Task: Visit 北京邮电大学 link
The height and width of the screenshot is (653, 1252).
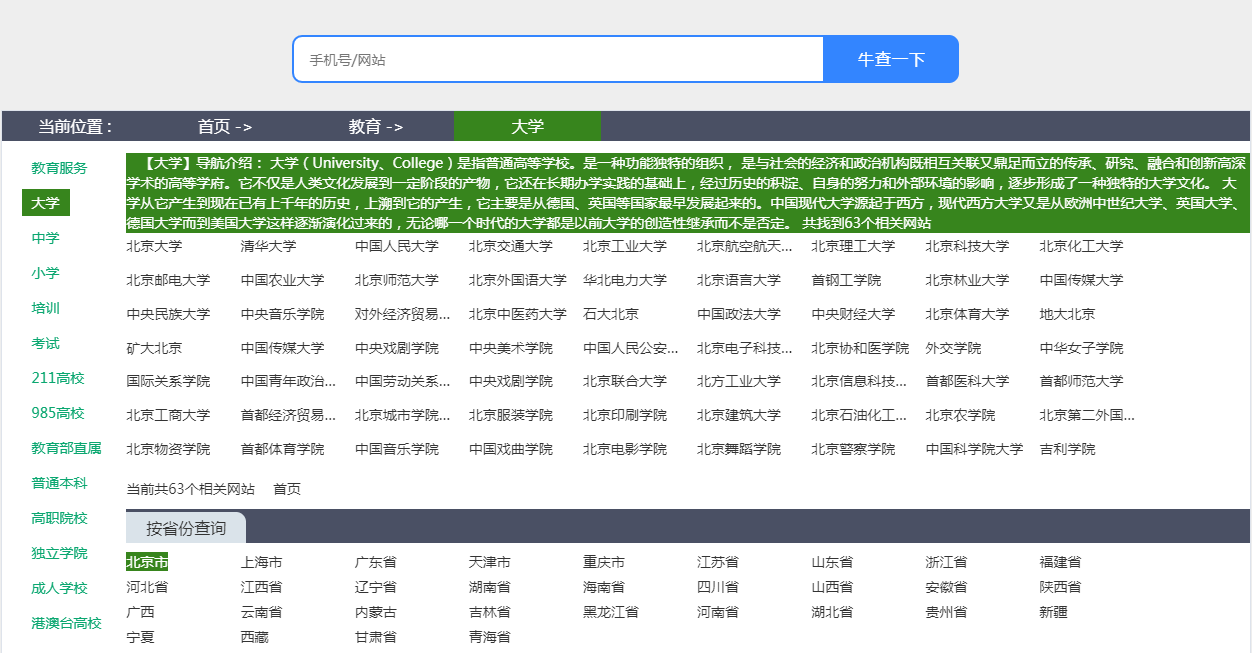Action: coord(168,280)
